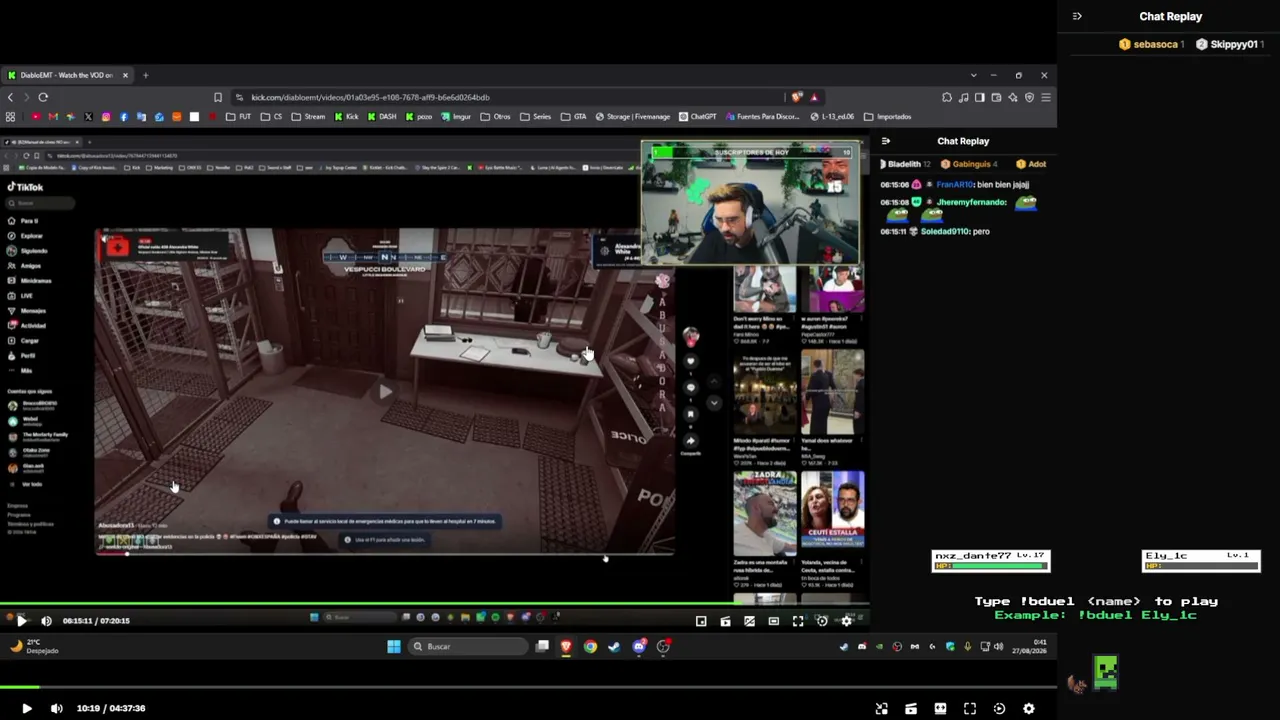Play the inner Kick VOD player
Image resolution: width=1280 pixels, height=720 pixels.
(22, 621)
